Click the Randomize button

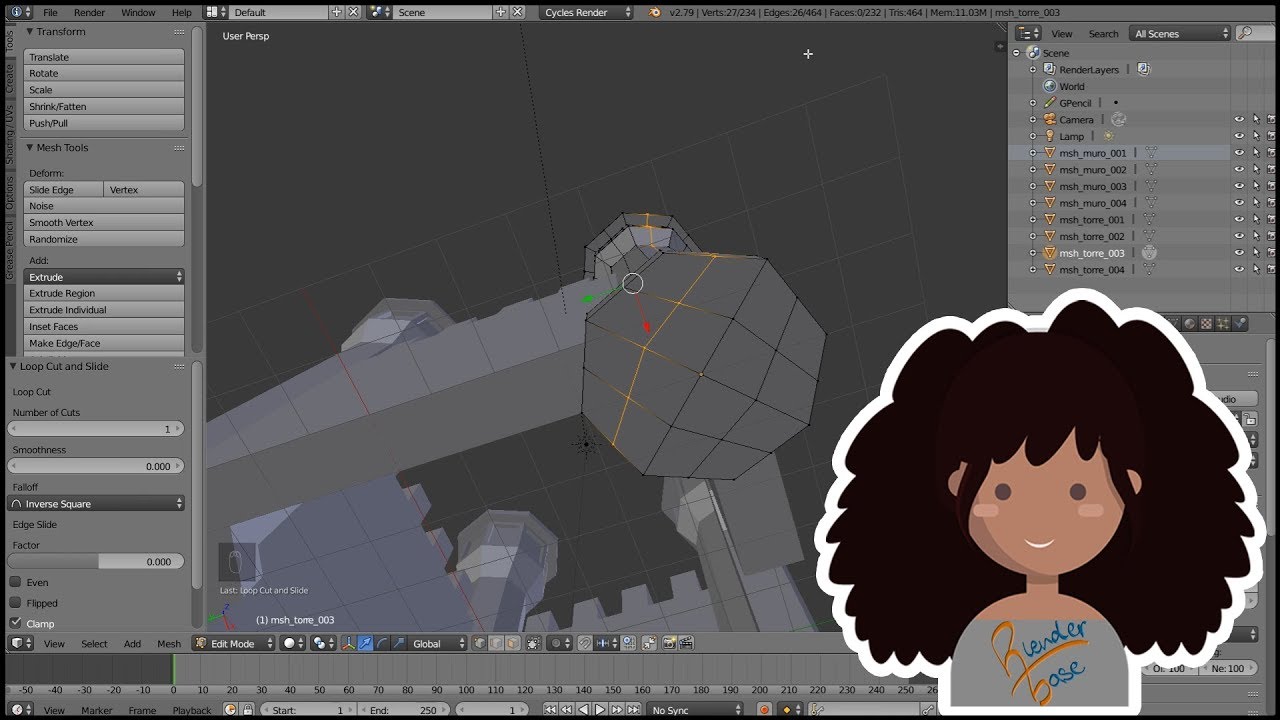[x=104, y=239]
